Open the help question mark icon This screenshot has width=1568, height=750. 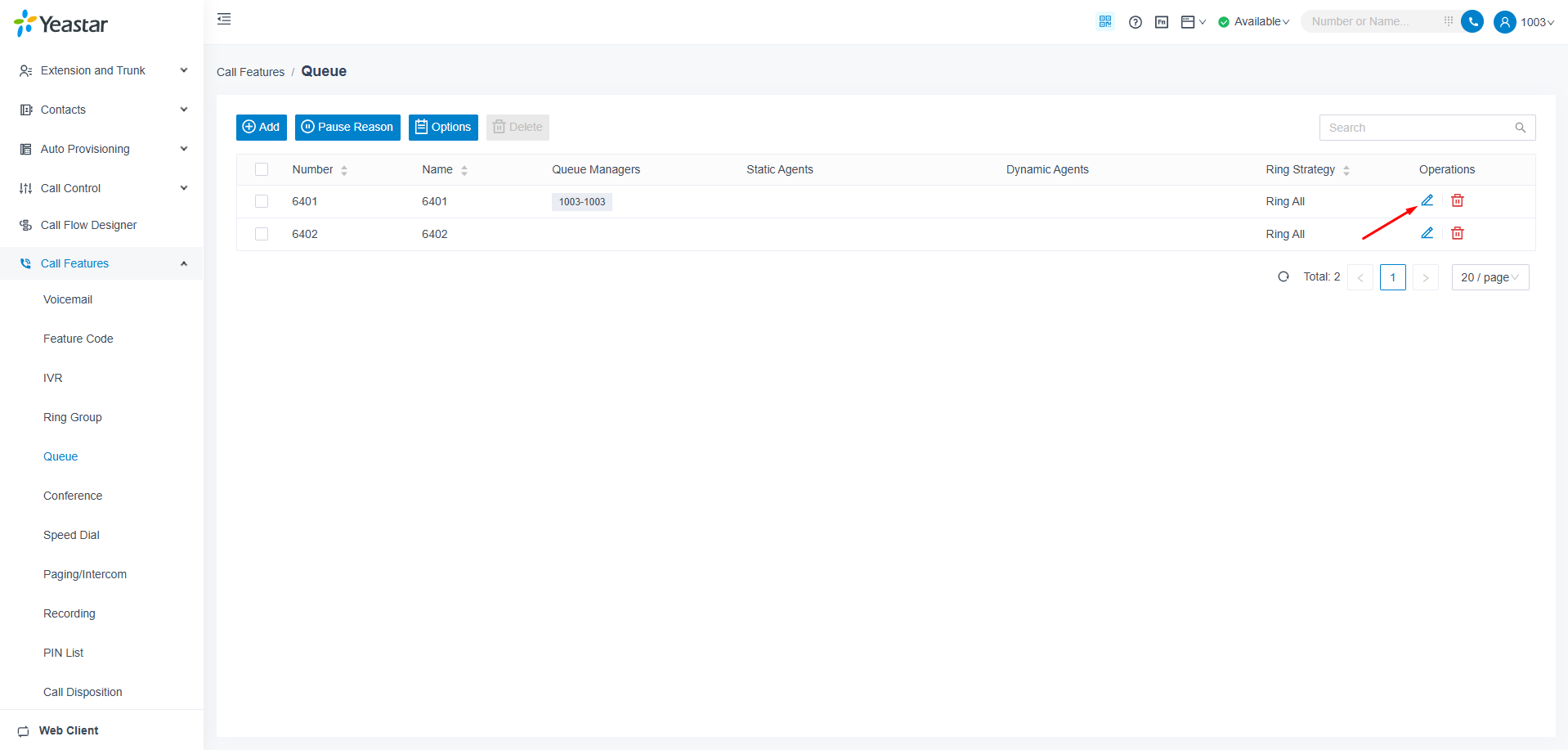click(x=1136, y=22)
